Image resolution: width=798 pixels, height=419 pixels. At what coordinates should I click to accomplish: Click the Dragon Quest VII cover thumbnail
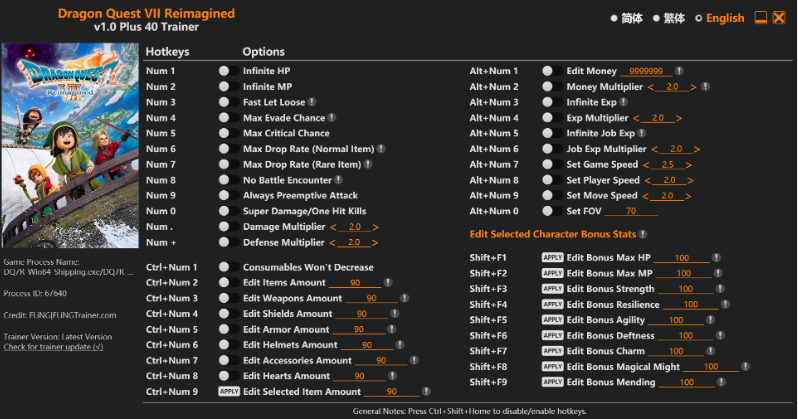pos(70,146)
